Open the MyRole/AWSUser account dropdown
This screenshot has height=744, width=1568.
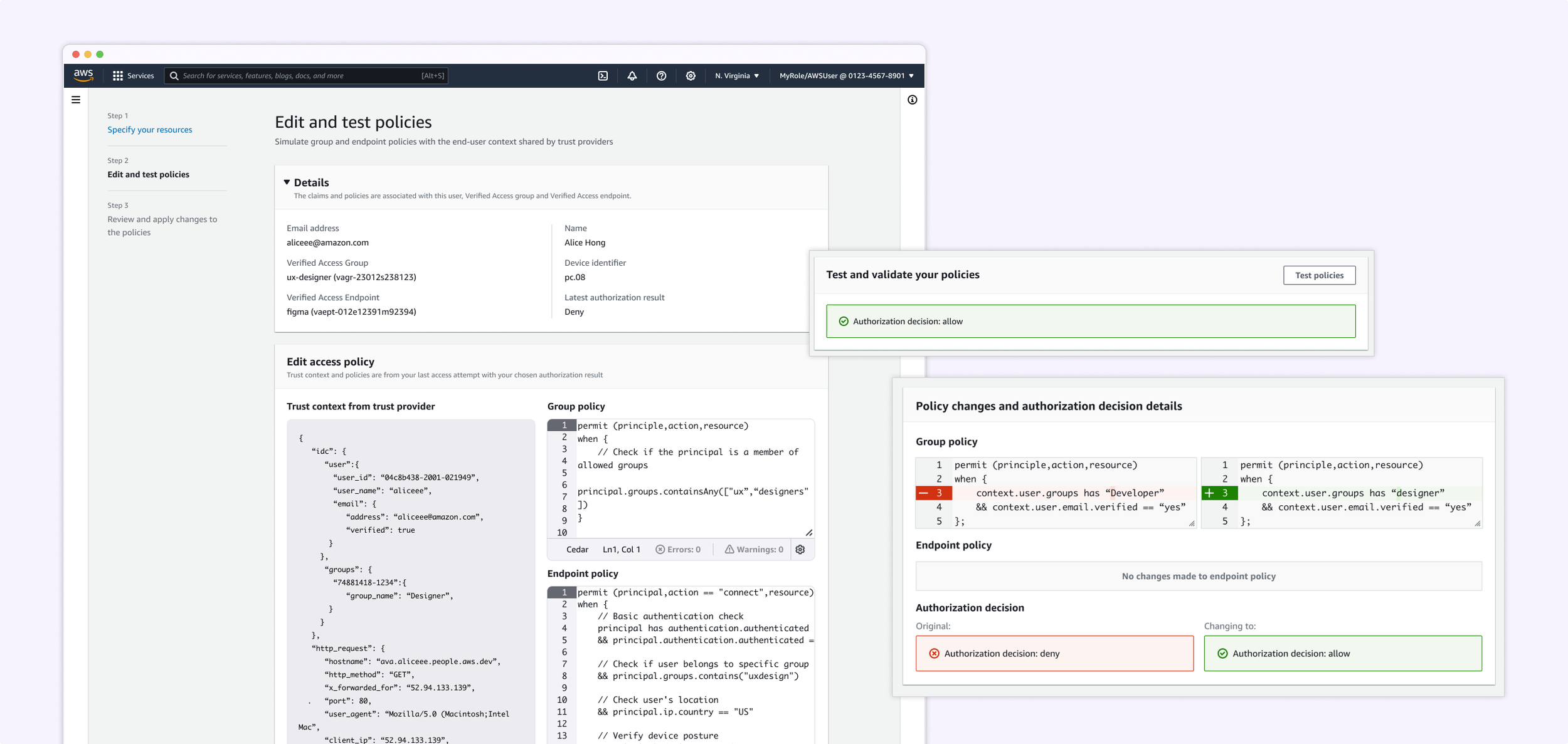coord(846,76)
